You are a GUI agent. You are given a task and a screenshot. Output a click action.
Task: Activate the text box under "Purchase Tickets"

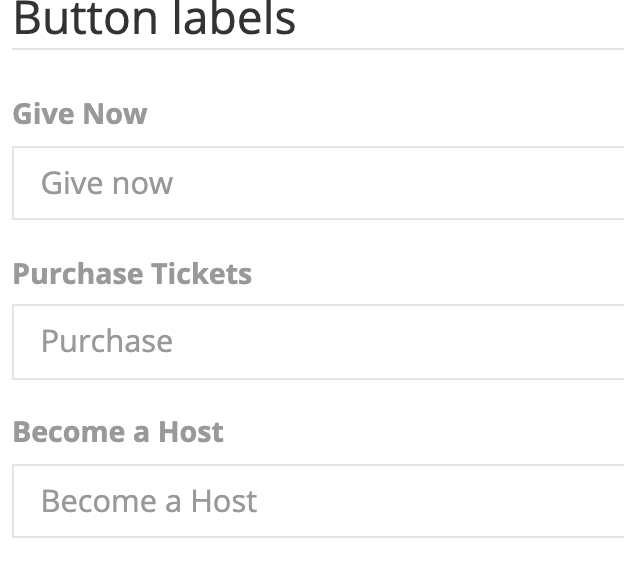click(320, 342)
